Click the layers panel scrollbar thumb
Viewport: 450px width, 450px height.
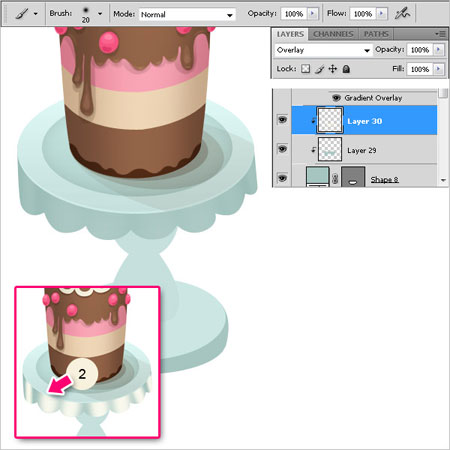click(443, 93)
